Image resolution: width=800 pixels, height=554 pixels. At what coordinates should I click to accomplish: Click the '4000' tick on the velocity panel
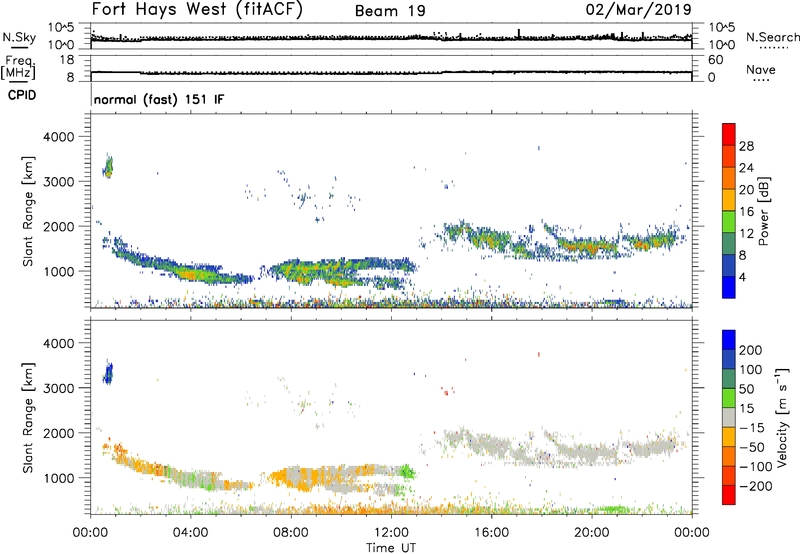pos(58,343)
